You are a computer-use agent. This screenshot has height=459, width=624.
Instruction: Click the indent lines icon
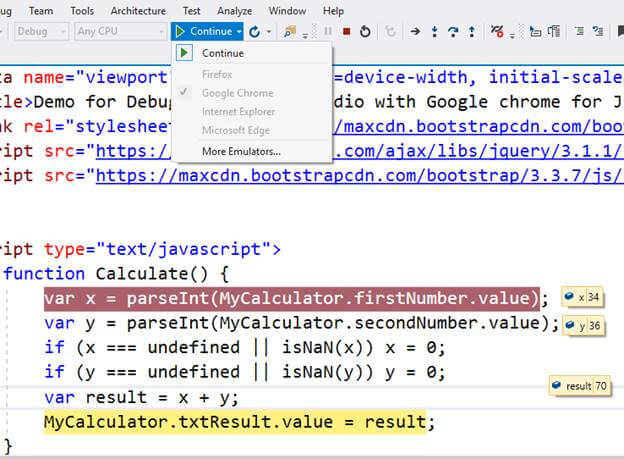pyautogui.click(x=579, y=31)
